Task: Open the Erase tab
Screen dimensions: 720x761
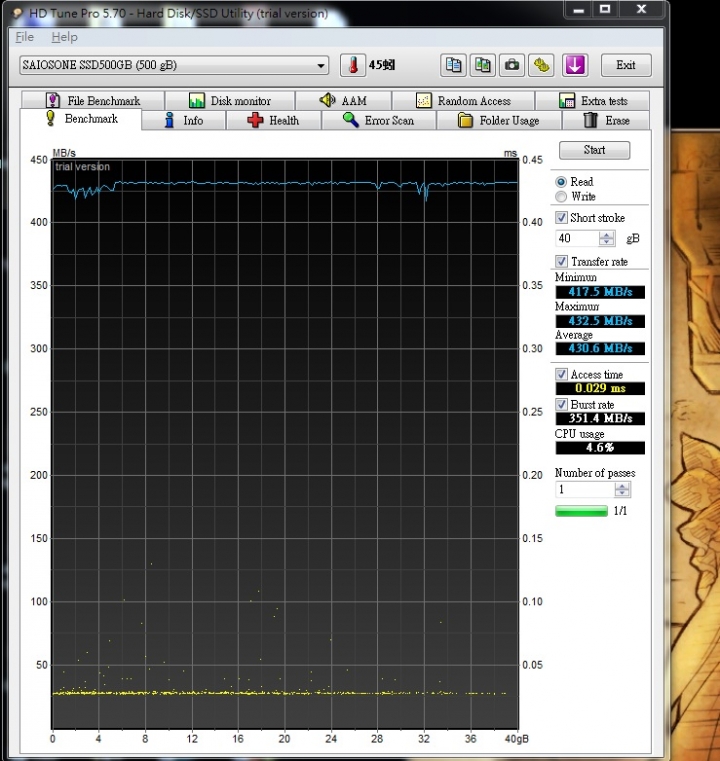Action: click(x=605, y=120)
